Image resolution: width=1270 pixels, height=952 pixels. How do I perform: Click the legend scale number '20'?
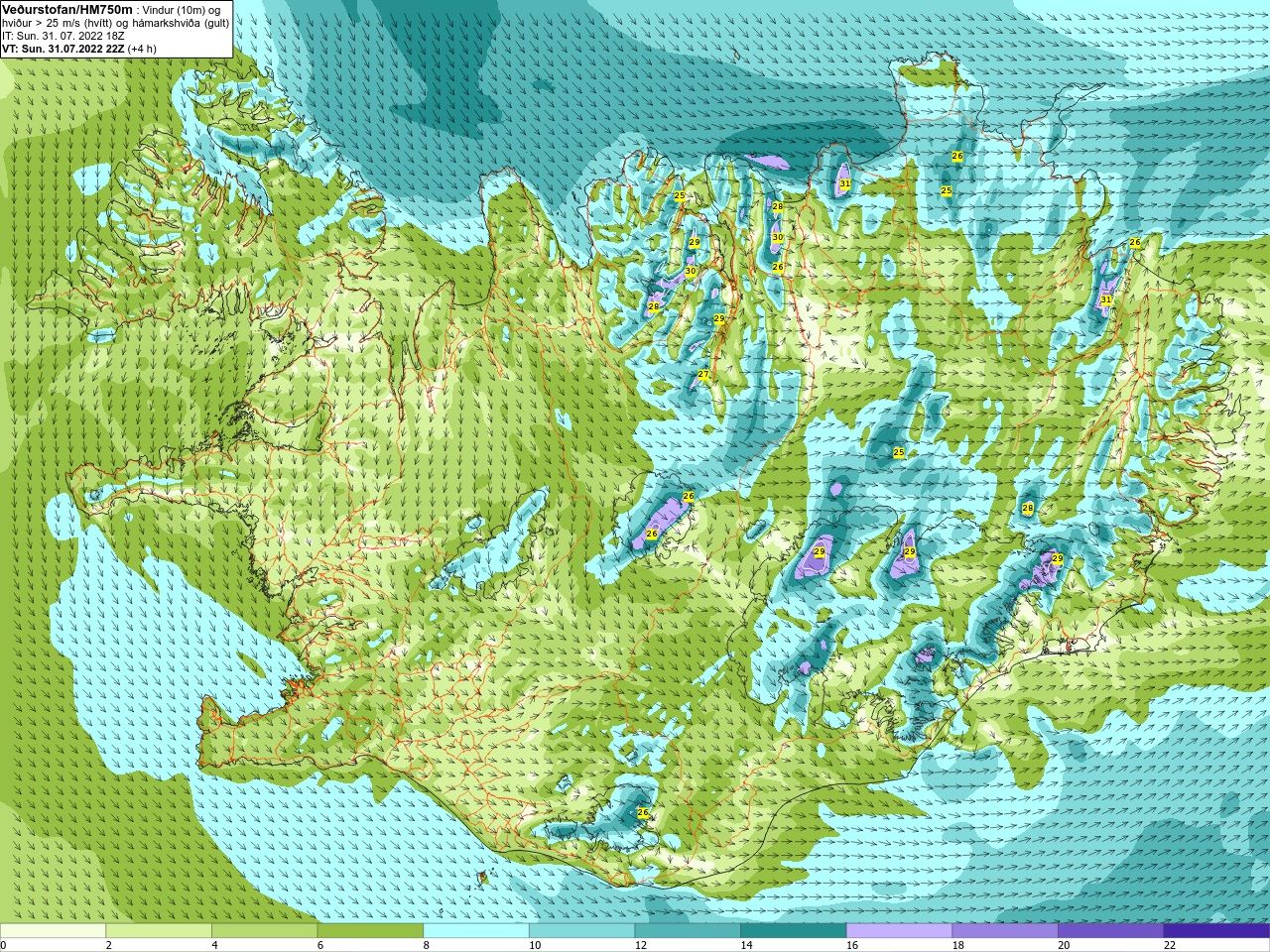[x=1064, y=945]
